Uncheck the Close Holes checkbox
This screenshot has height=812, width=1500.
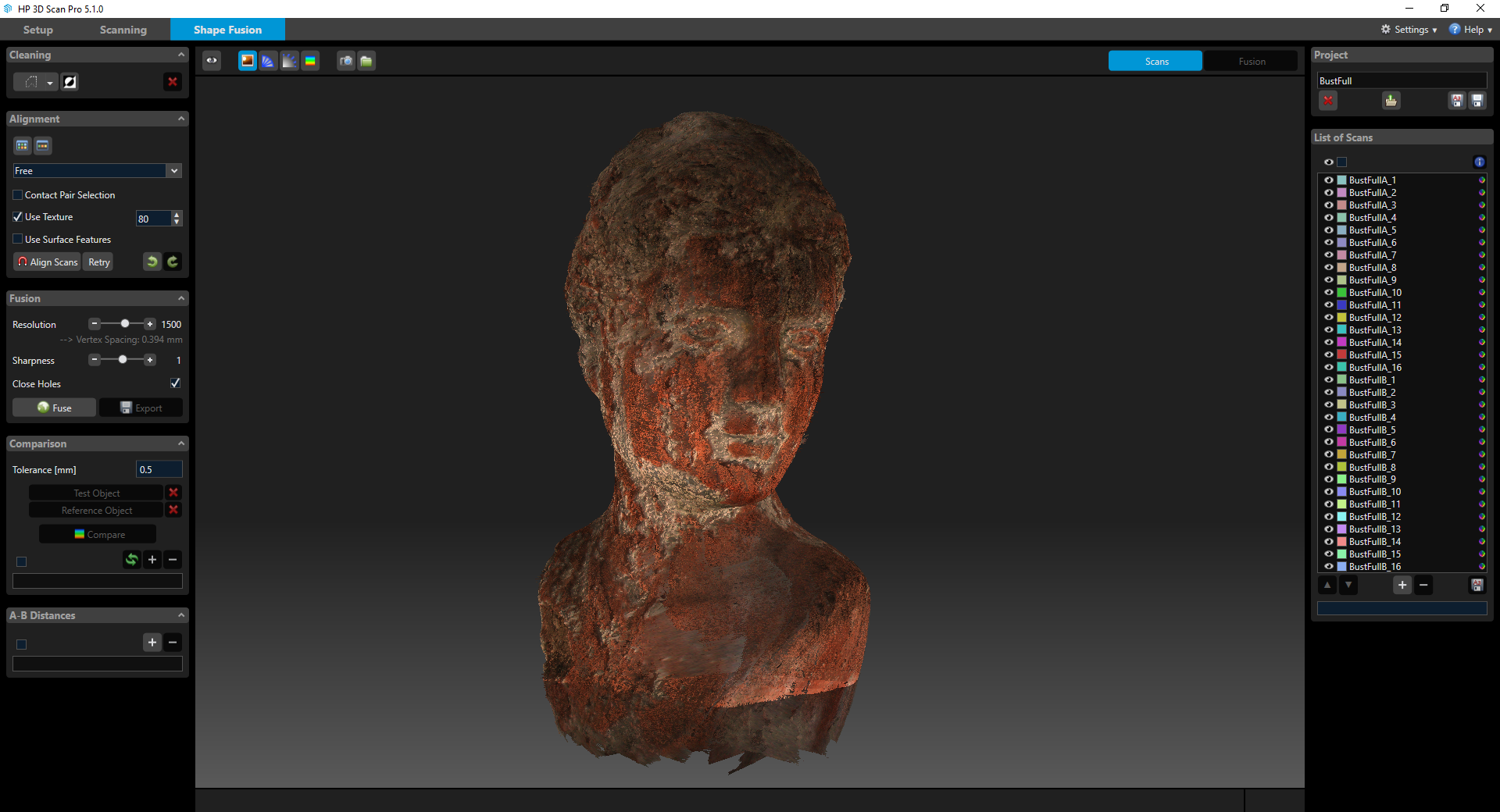click(175, 383)
